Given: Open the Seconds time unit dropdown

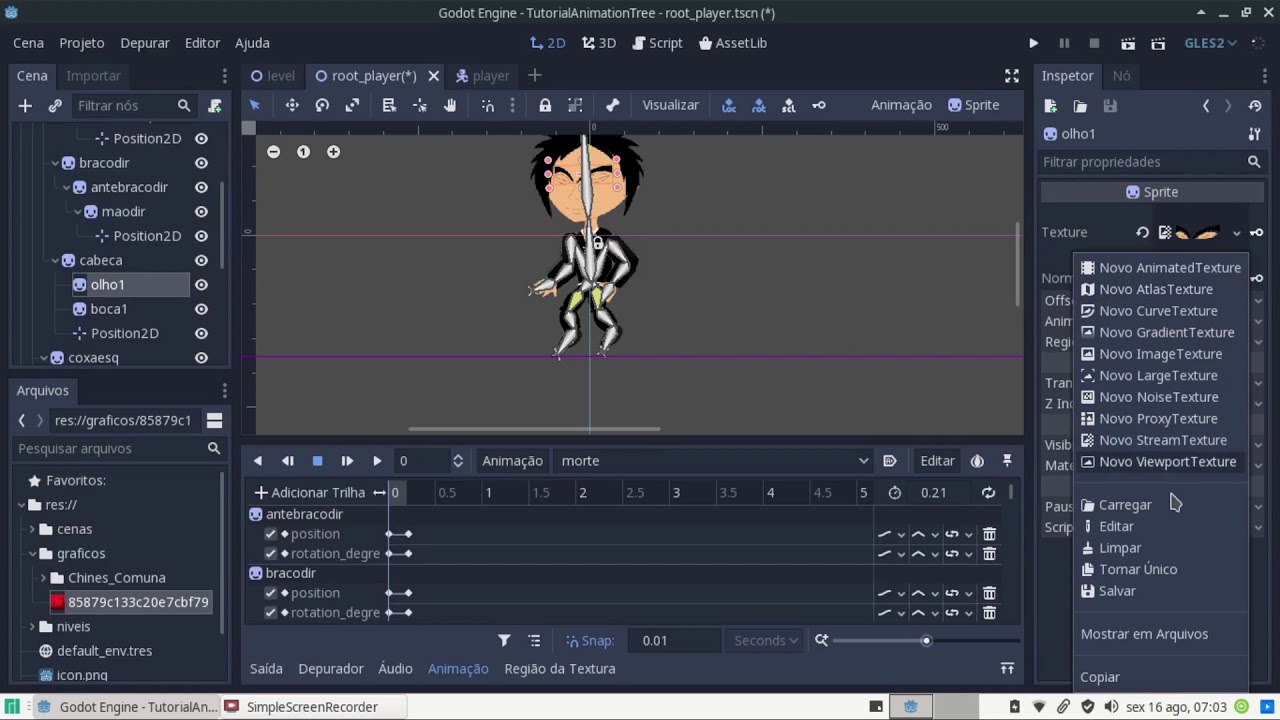Looking at the screenshot, I should coord(766,641).
